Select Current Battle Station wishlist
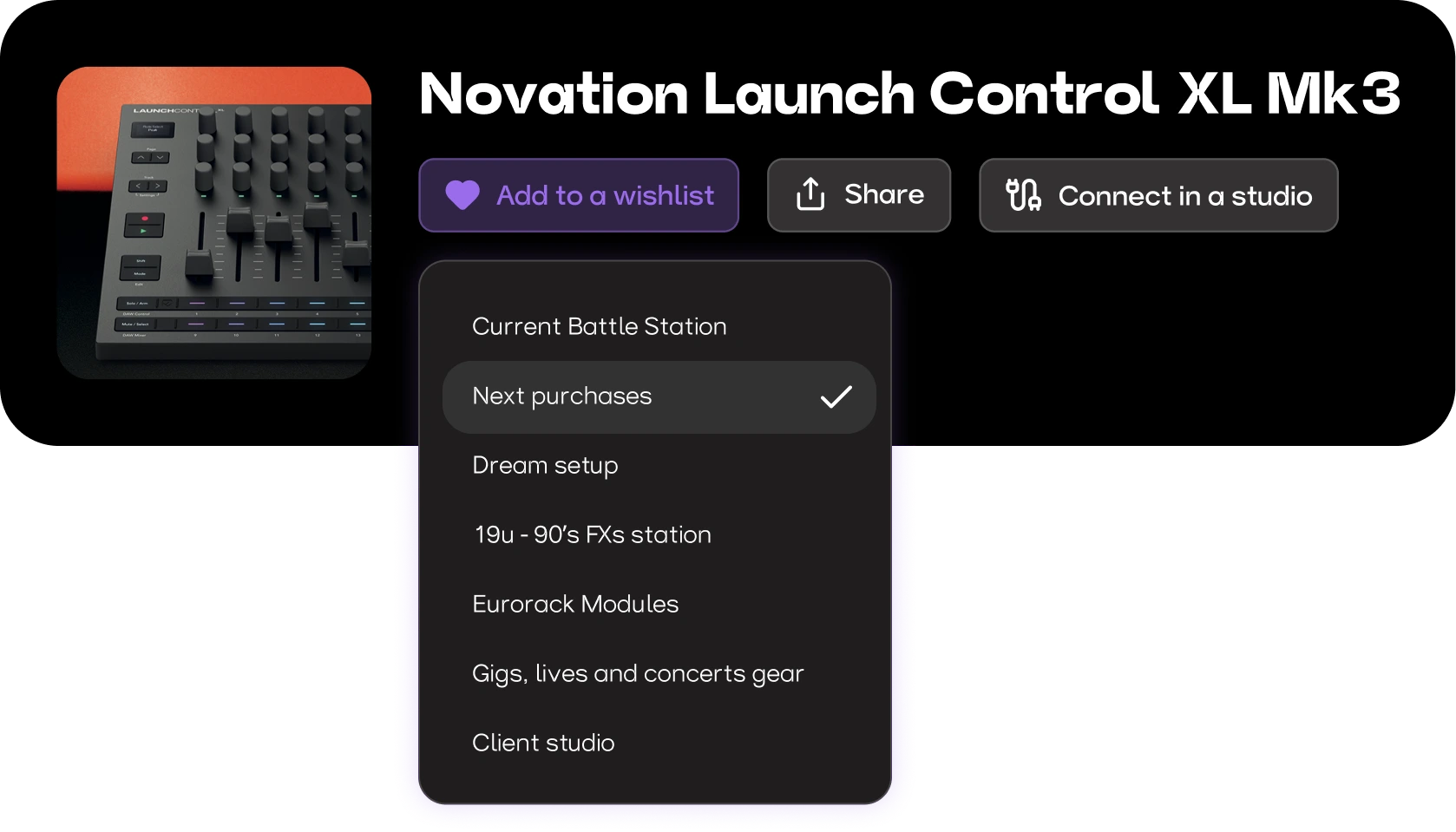This screenshot has height=832, width=1456. pyautogui.click(x=659, y=327)
